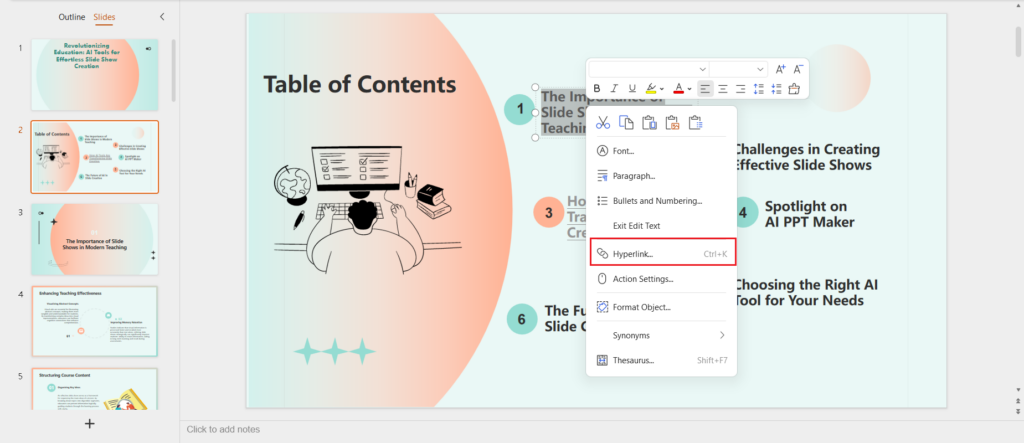Open the font size dropdown

click(x=737, y=68)
